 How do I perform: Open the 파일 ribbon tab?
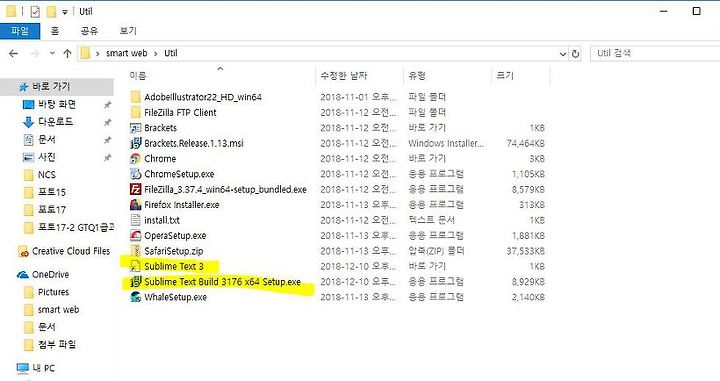[20, 31]
